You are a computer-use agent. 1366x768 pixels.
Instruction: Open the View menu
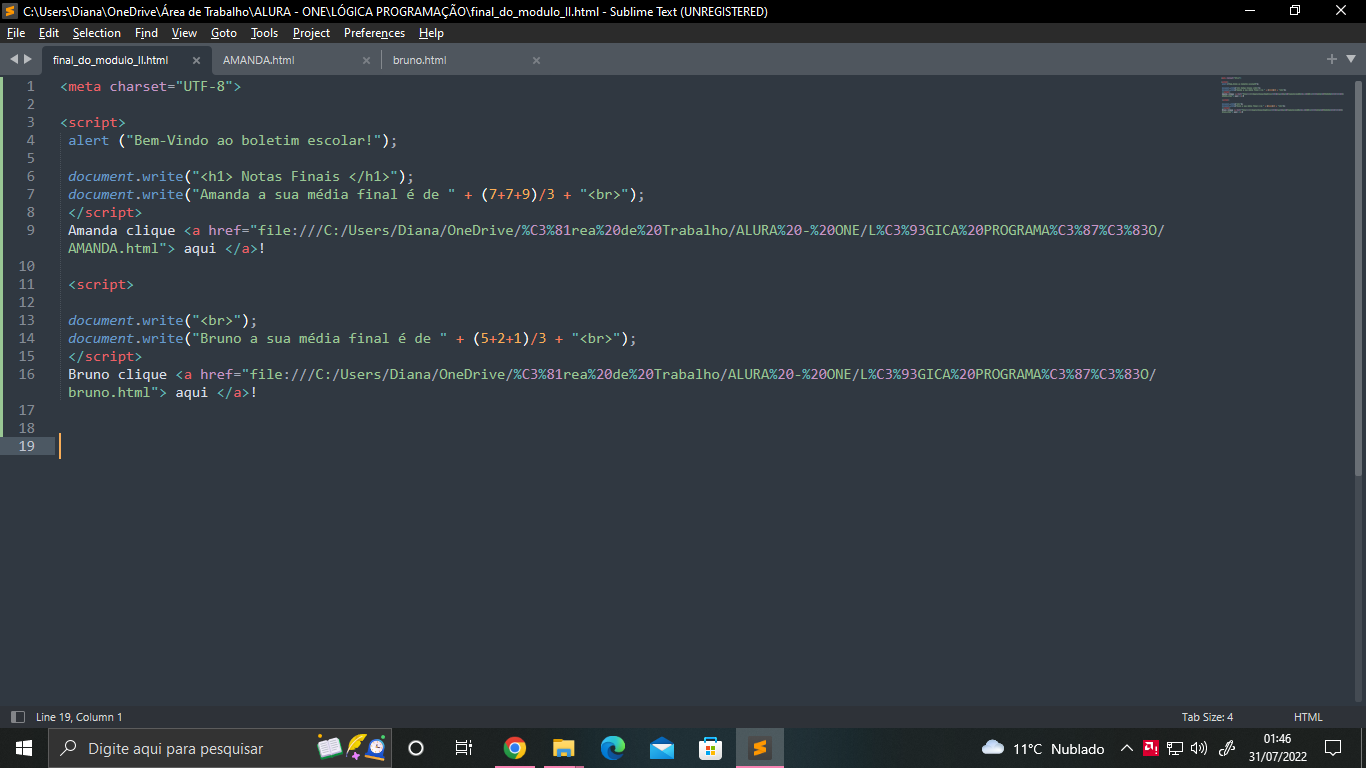(x=184, y=33)
